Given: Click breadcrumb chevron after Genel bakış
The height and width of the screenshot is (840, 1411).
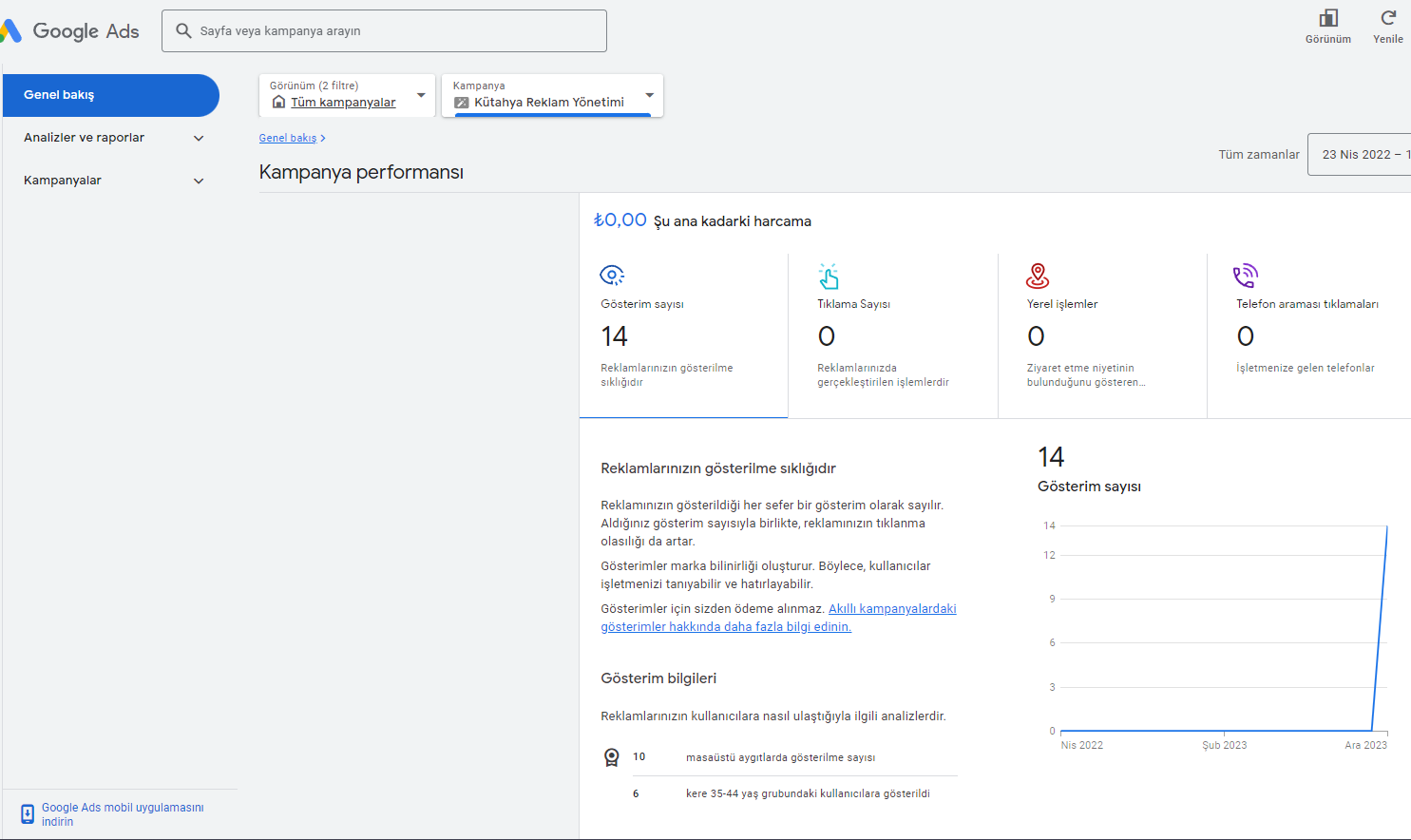Looking at the screenshot, I should (323, 139).
